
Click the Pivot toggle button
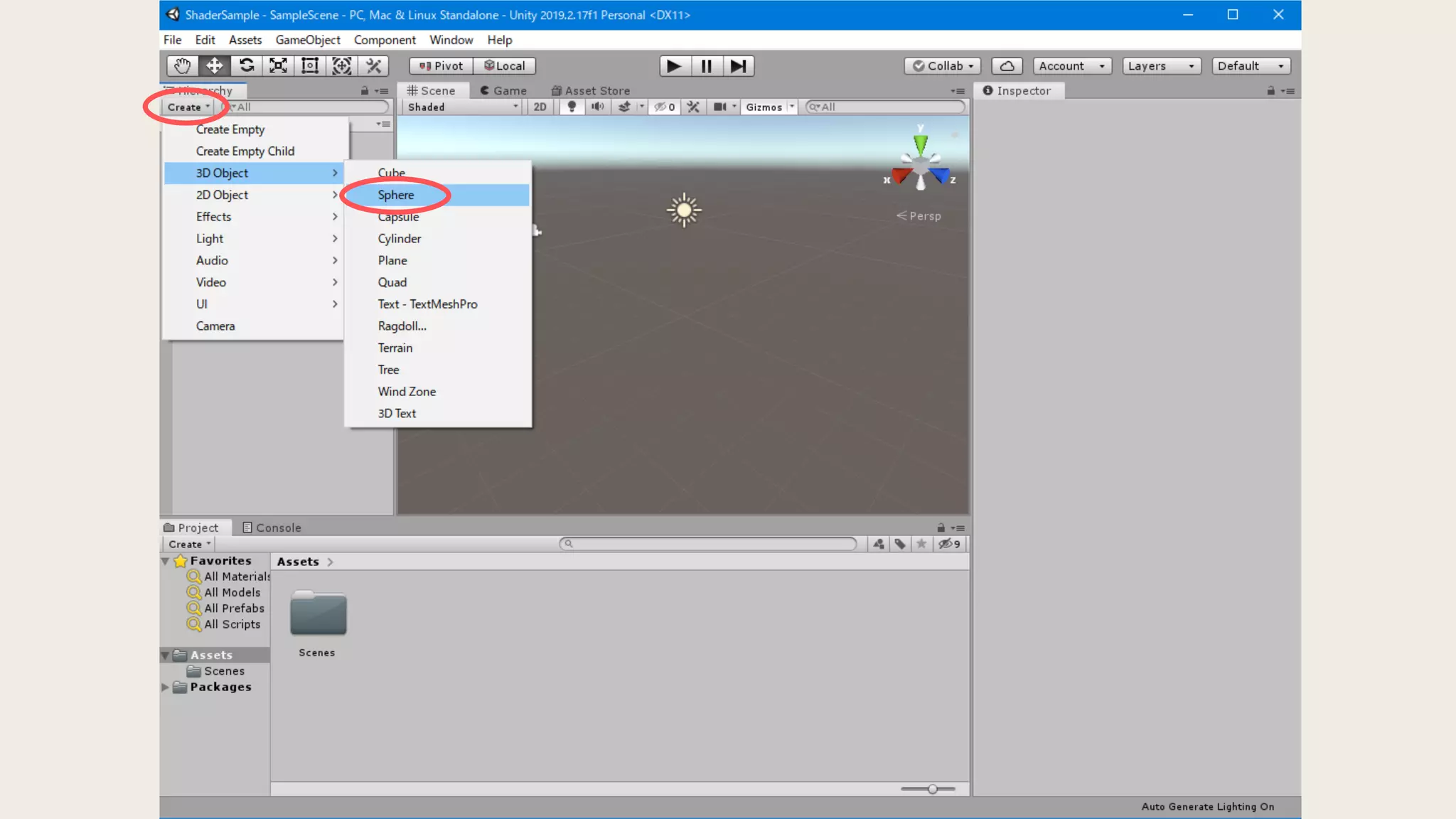click(441, 66)
